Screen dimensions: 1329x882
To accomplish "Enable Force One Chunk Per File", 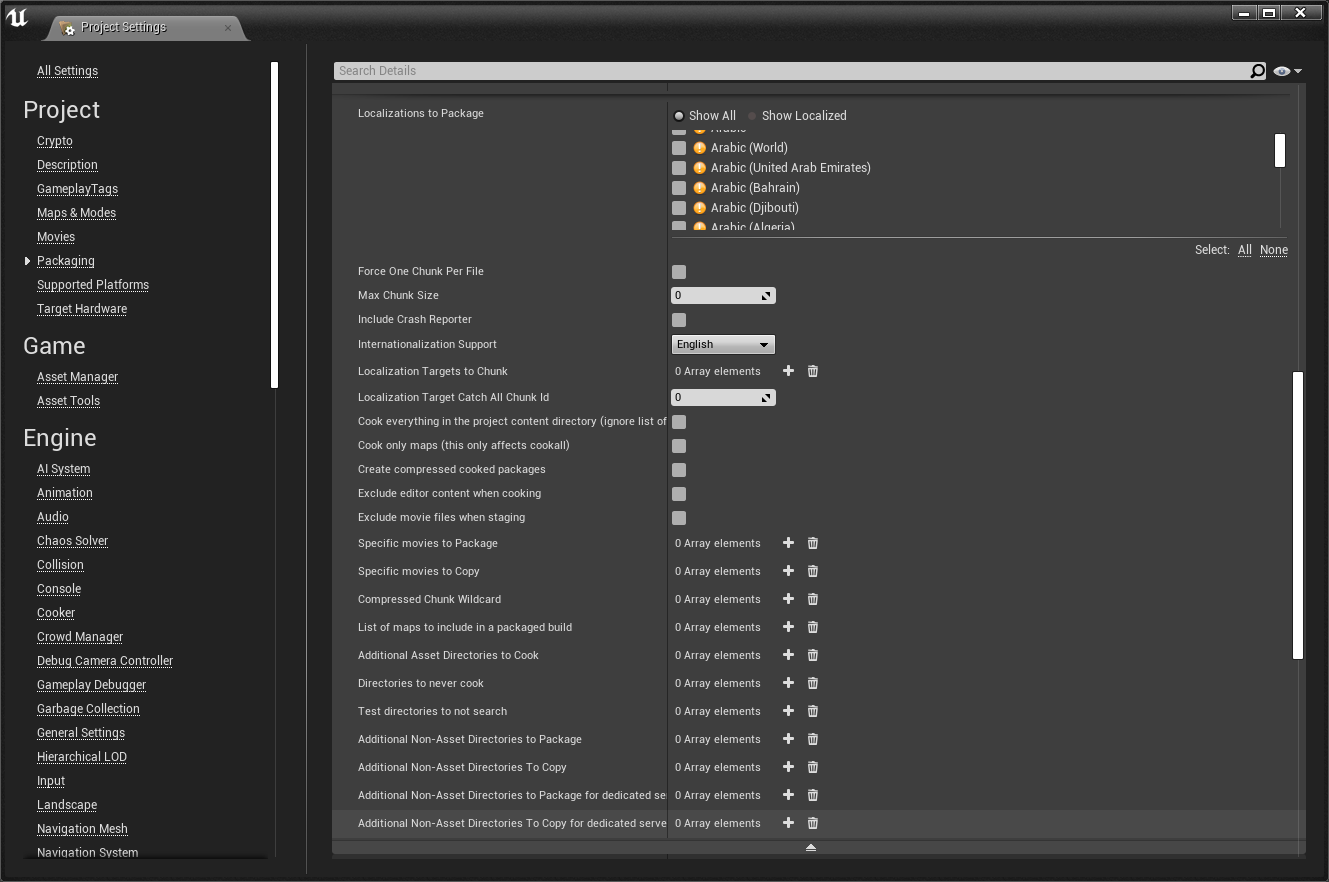I will coord(679,272).
